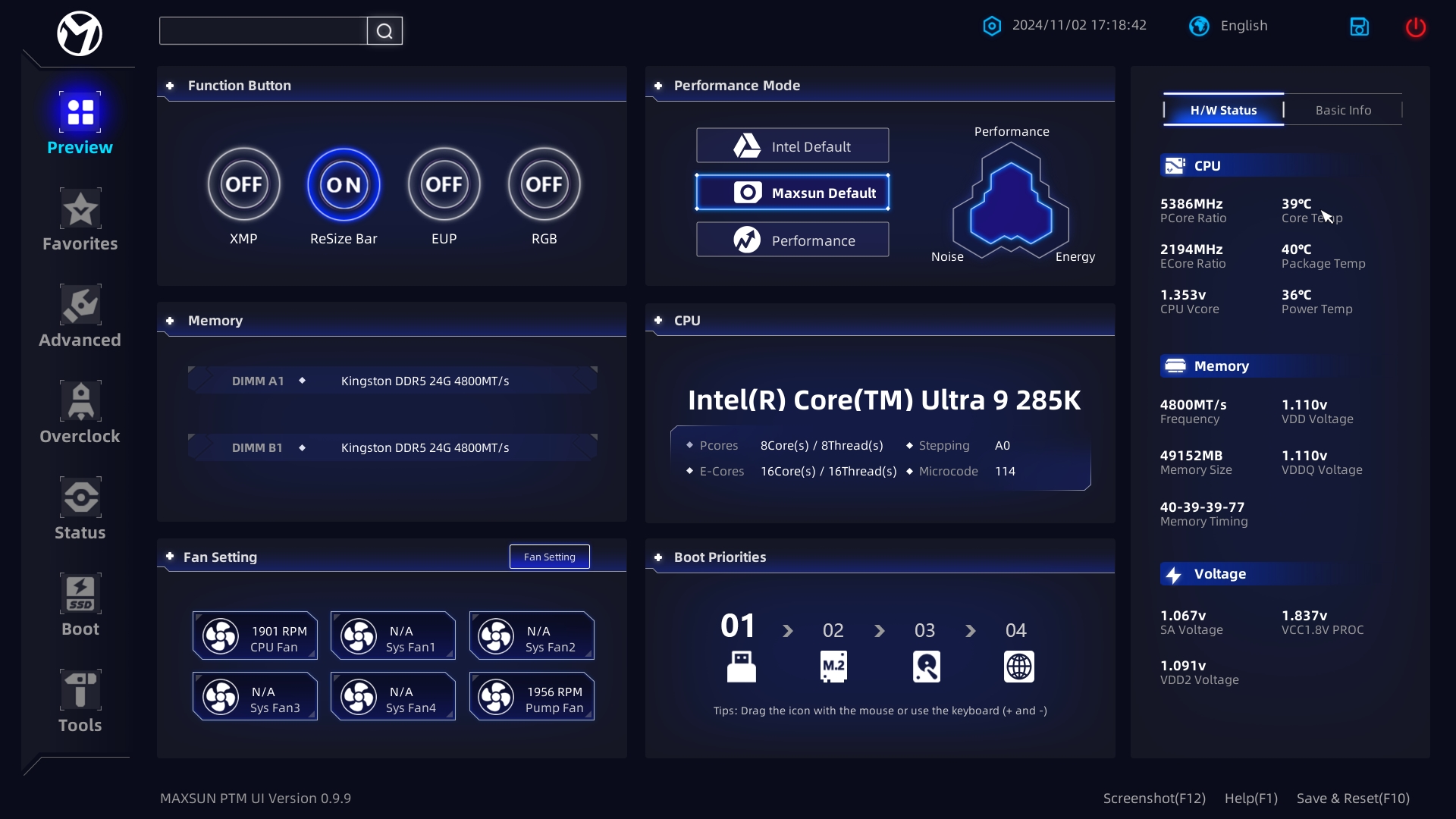Select the M.2 boot device icon
The width and height of the screenshot is (1456, 819).
pos(833,667)
